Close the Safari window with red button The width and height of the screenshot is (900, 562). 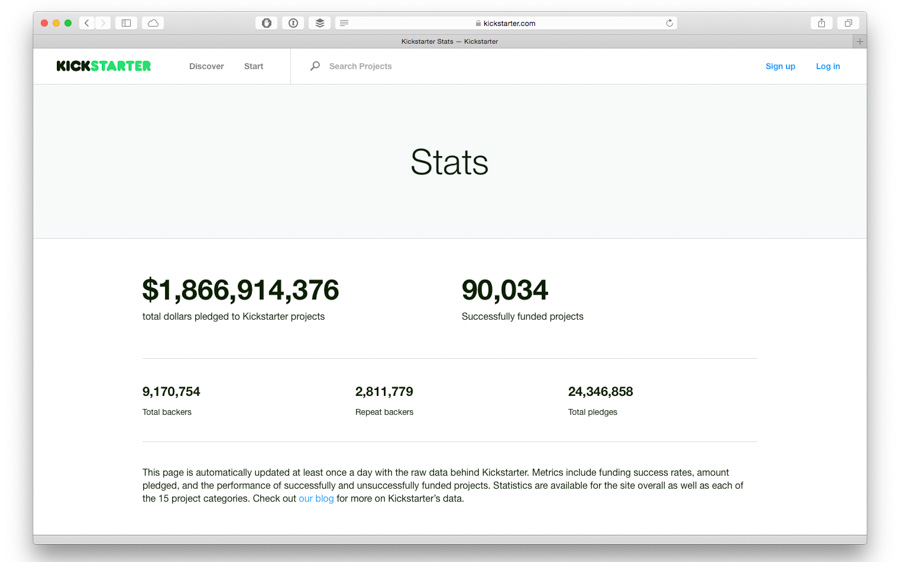(x=44, y=23)
